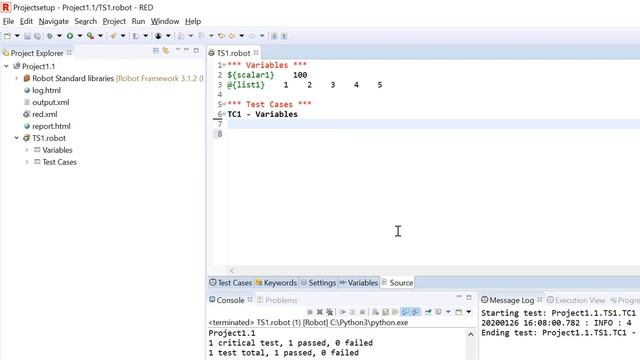Click the Run External Tools icon

pyautogui.click(x=91, y=36)
